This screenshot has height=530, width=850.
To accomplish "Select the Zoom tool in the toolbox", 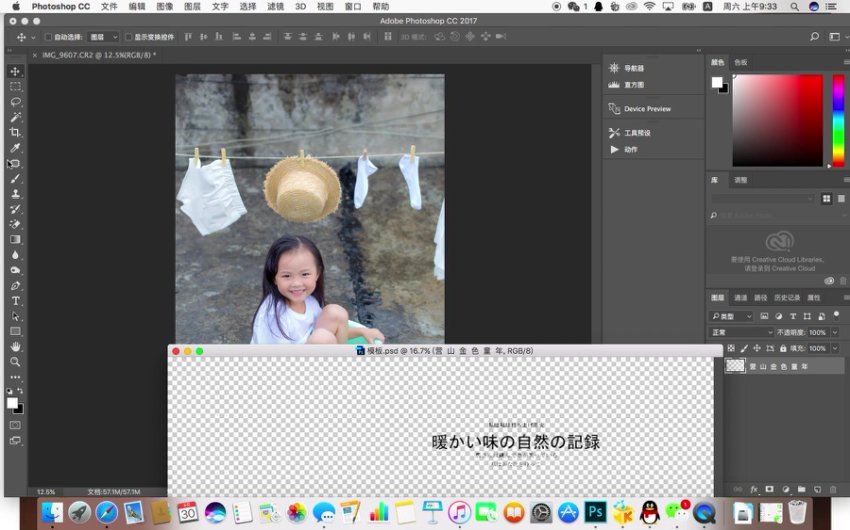I will click(15, 361).
